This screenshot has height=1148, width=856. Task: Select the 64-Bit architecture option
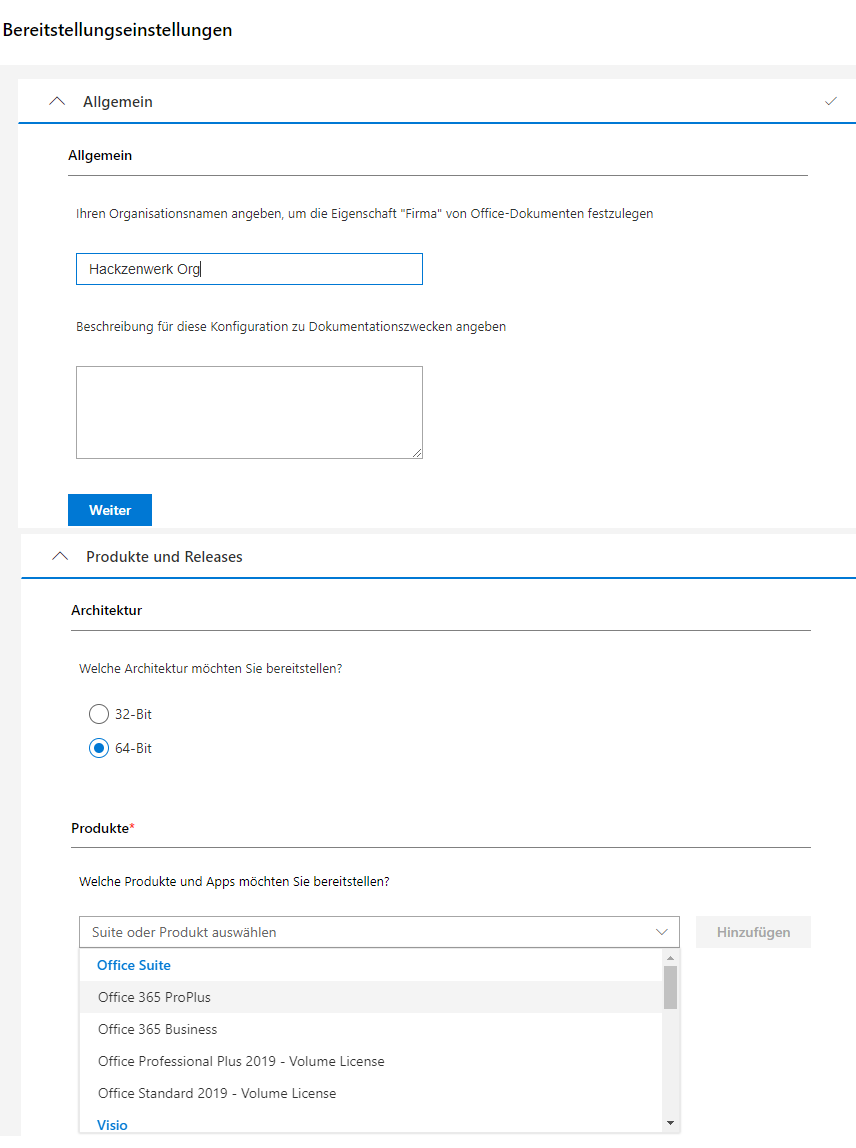(x=99, y=748)
